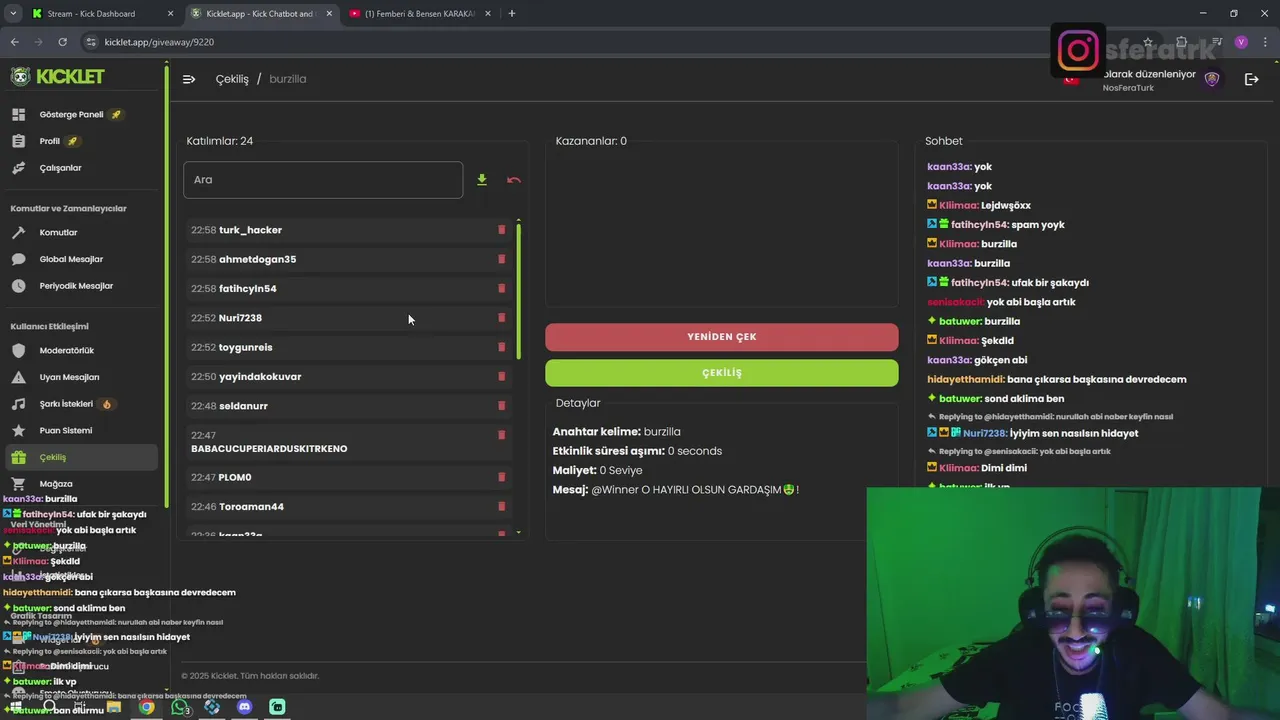The height and width of the screenshot is (720, 1280).
Task: Delete participant yayindakokuvar
Action: coord(502,376)
